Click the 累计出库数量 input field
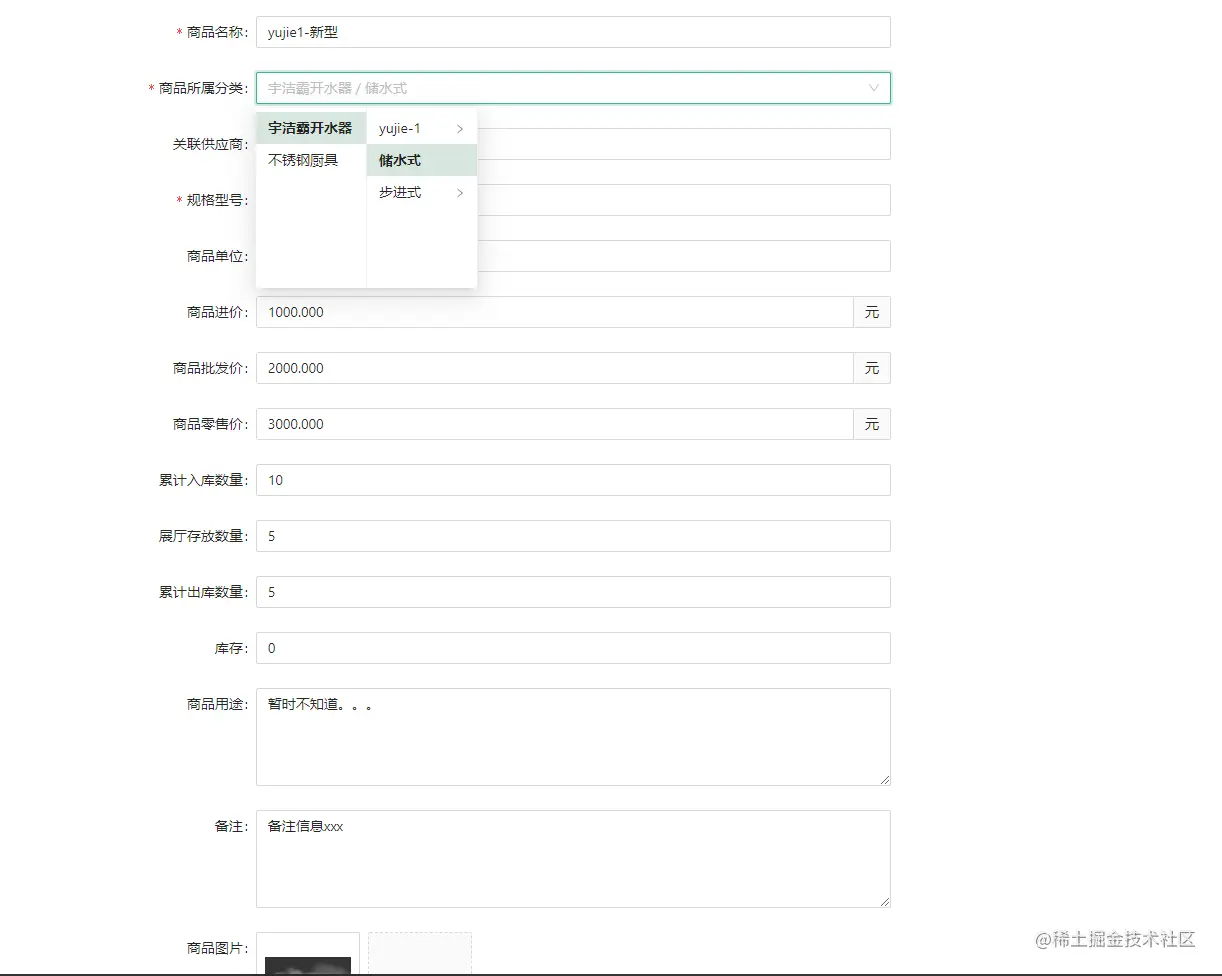The width and height of the screenshot is (1222, 976). (x=573, y=592)
